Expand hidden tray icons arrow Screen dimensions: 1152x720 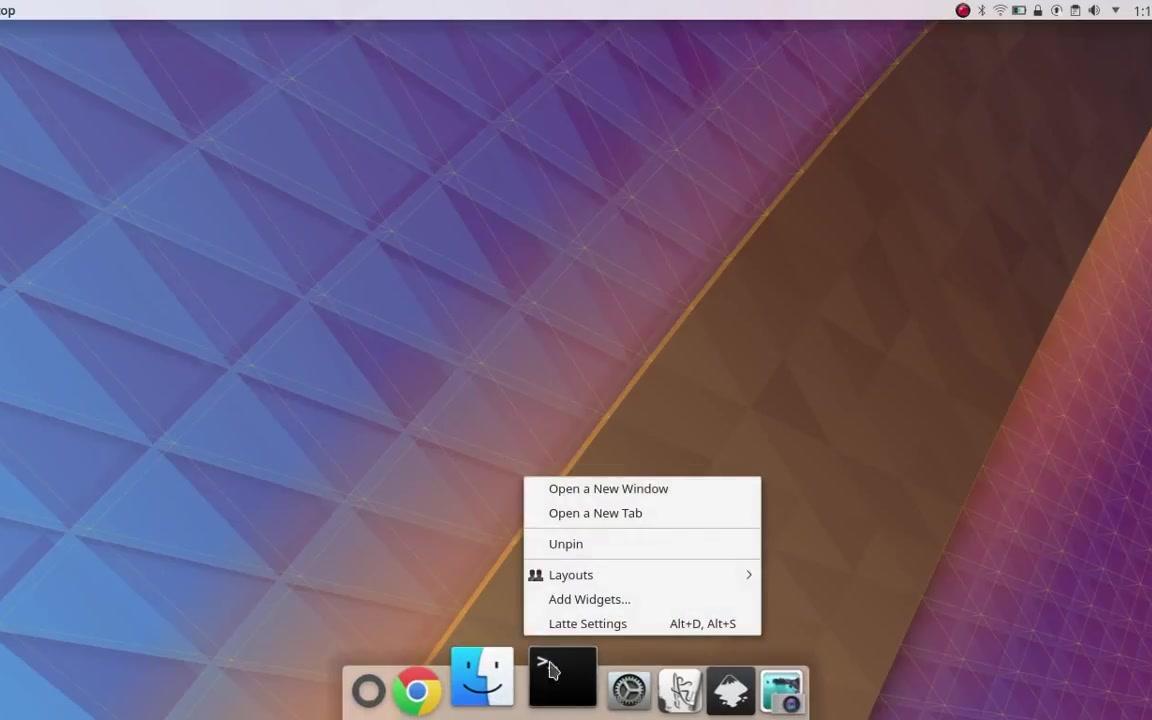1115,10
